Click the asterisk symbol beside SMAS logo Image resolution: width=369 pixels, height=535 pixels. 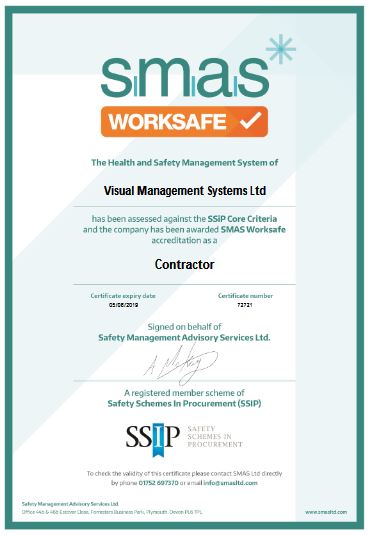(x=281, y=49)
